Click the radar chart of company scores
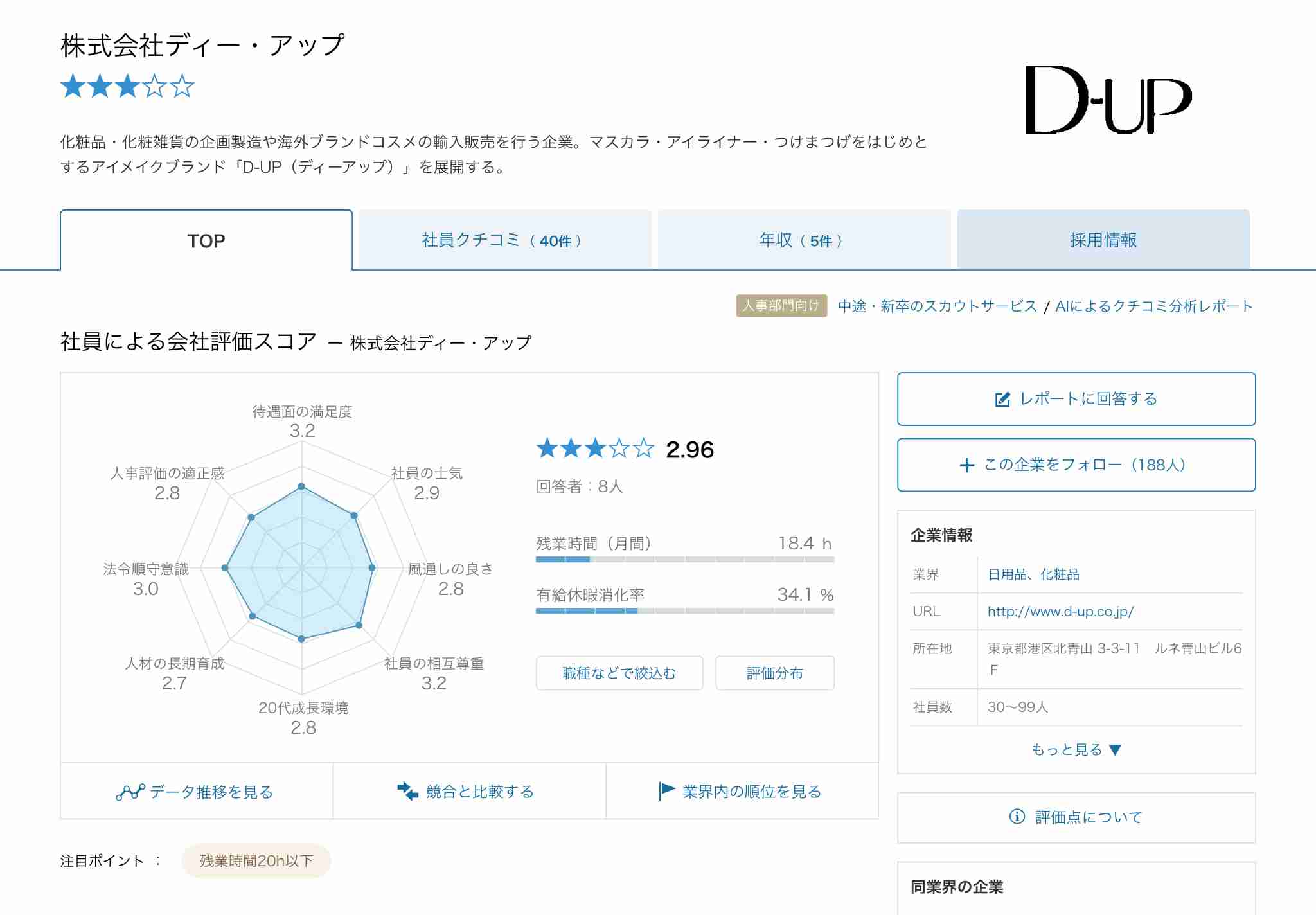Image resolution: width=1316 pixels, height=915 pixels. [302, 565]
